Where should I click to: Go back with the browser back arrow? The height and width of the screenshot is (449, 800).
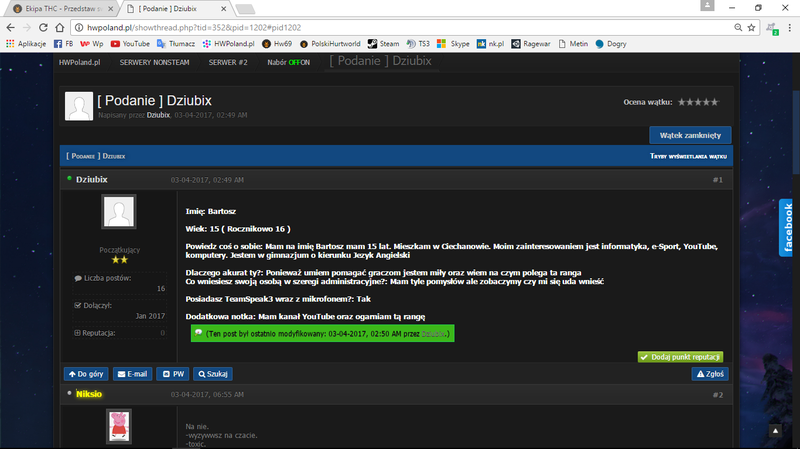(11, 28)
